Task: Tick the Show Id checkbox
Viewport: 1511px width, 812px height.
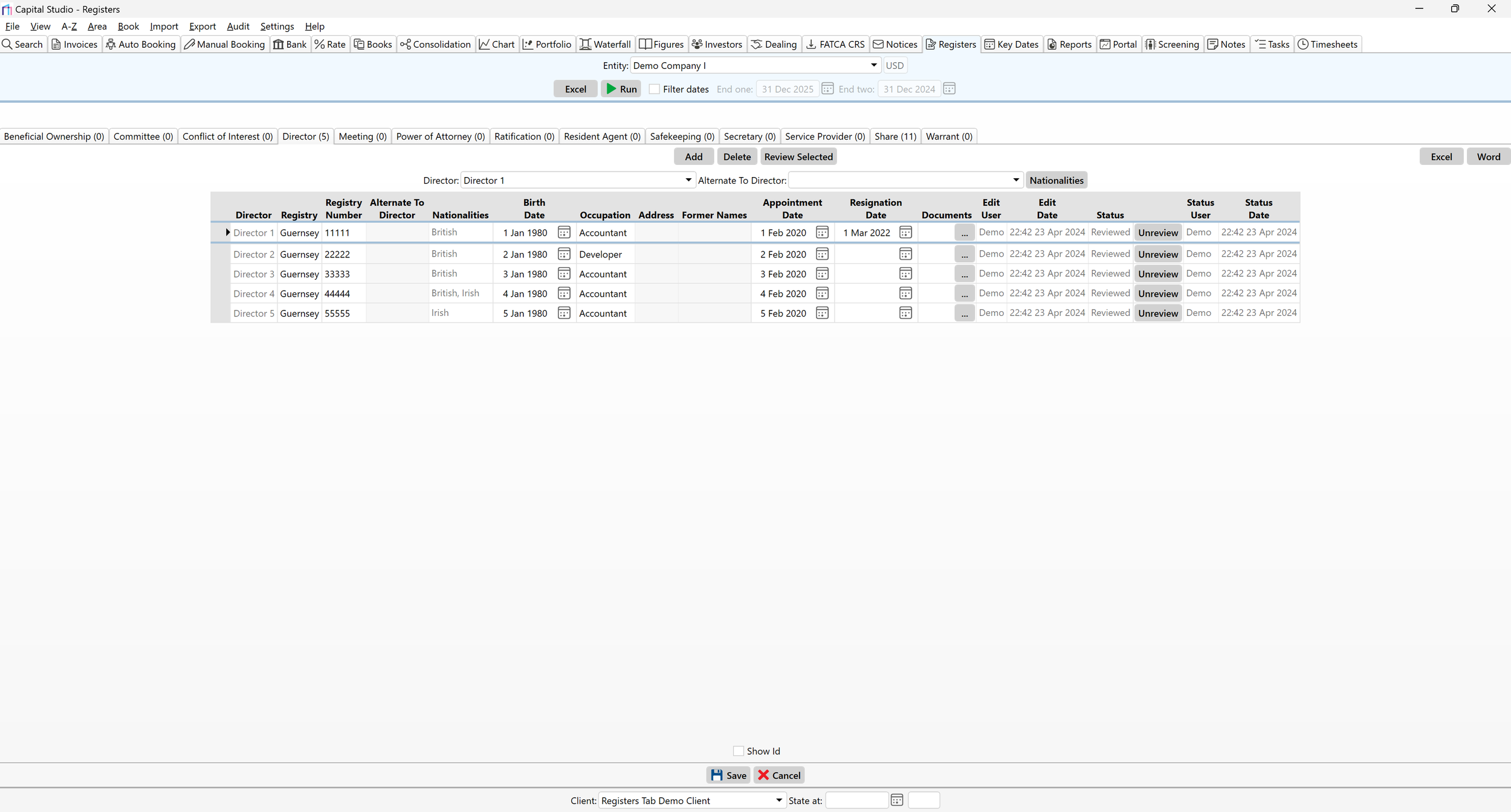Action: point(738,751)
